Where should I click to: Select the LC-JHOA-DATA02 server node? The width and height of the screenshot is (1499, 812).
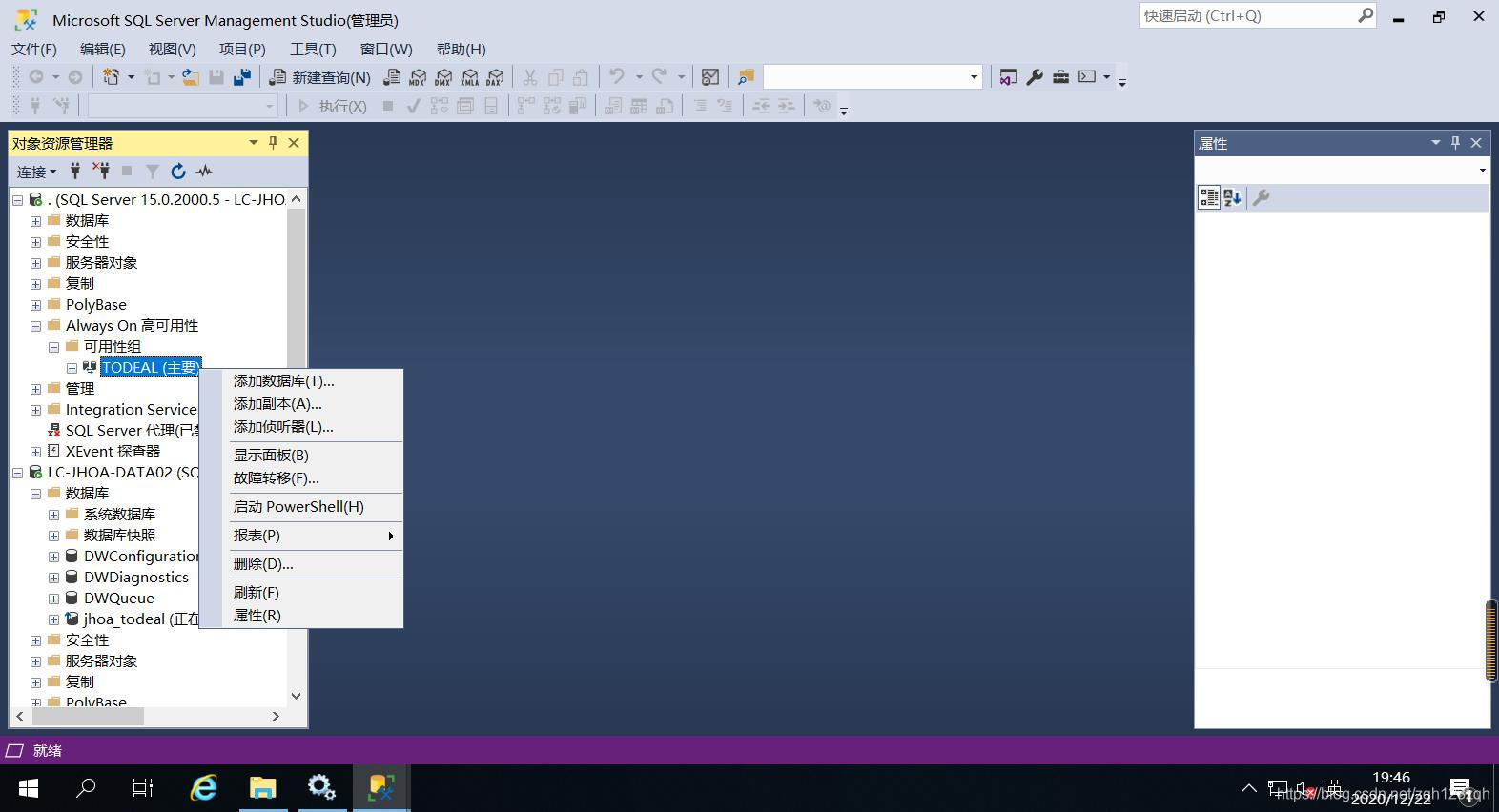tap(123, 473)
